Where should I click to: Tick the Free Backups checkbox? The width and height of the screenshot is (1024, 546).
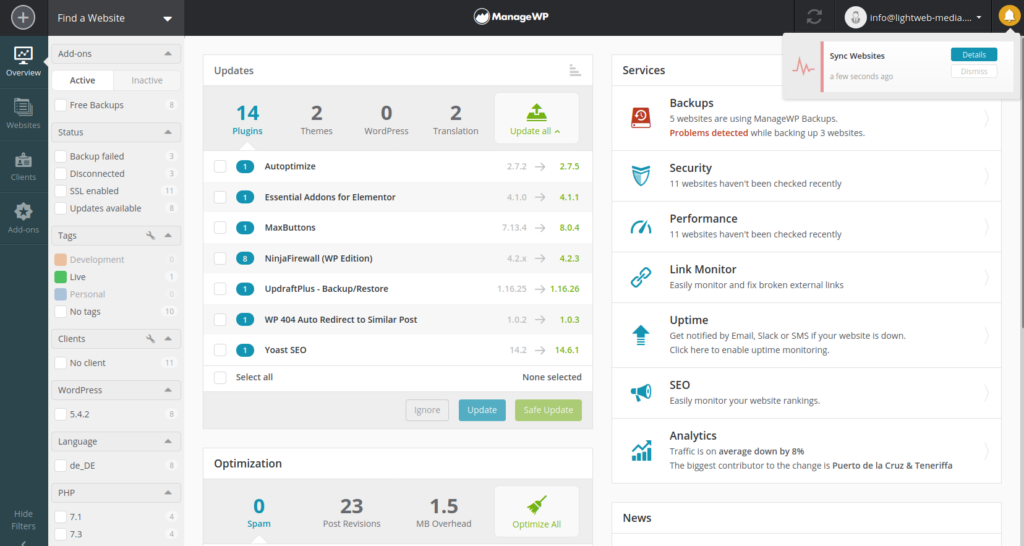(x=61, y=105)
